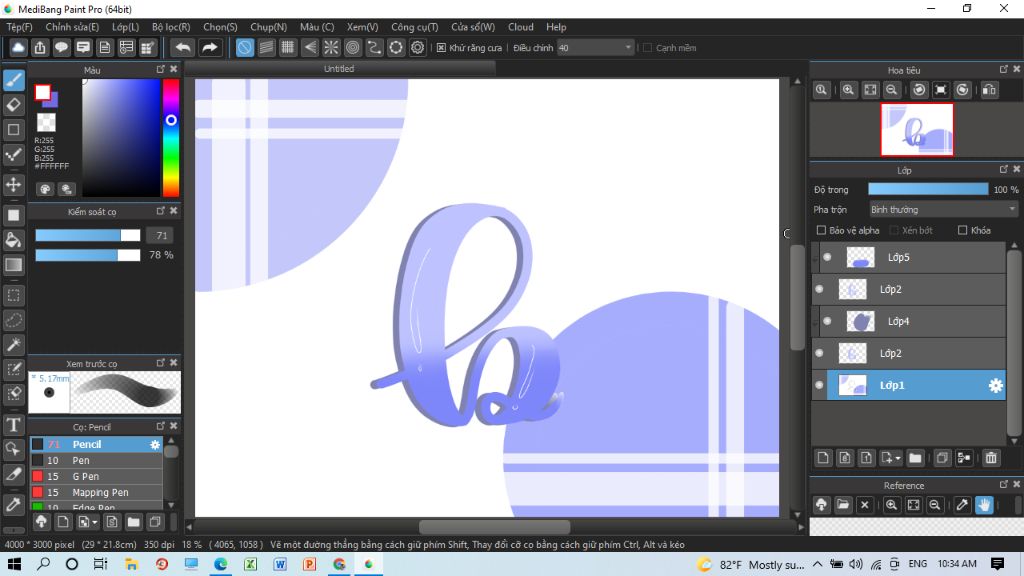Image resolution: width=1024 pixels, height=576 pixels.
Task: Select the Pen brush in list
Action: click(x=96, y=460)
